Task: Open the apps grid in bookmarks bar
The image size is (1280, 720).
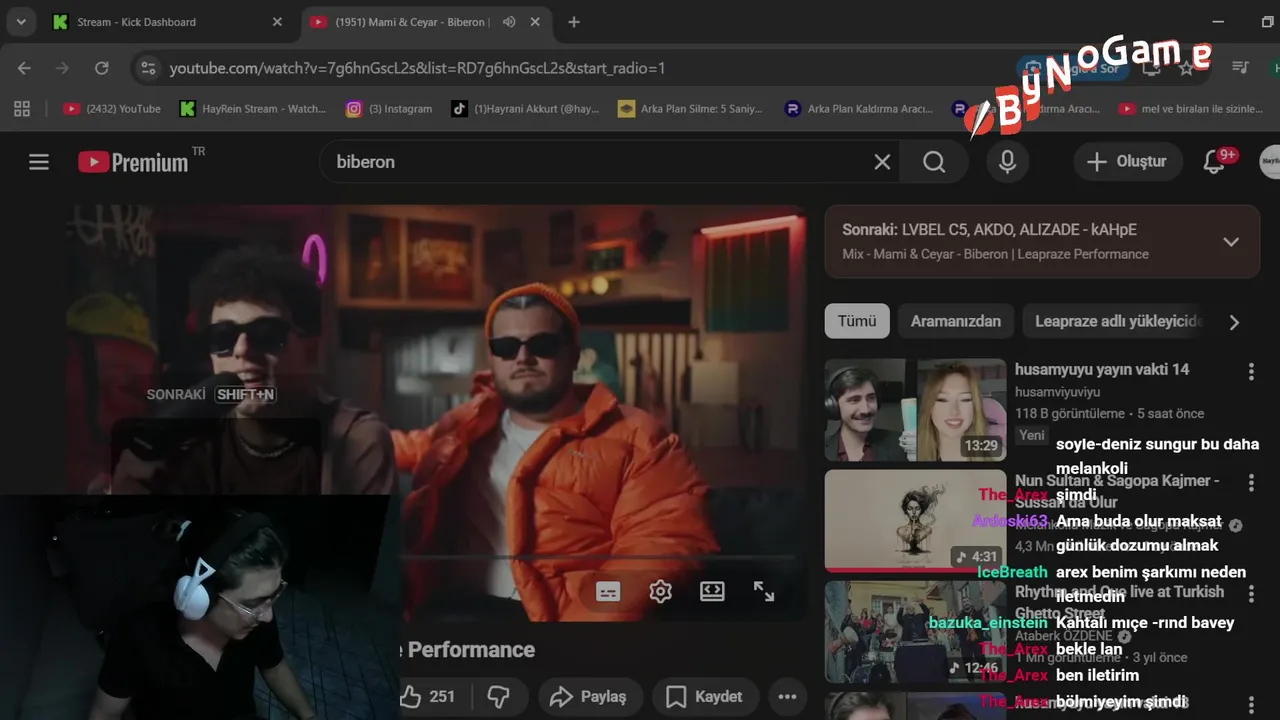Action: tap(22, 109)
